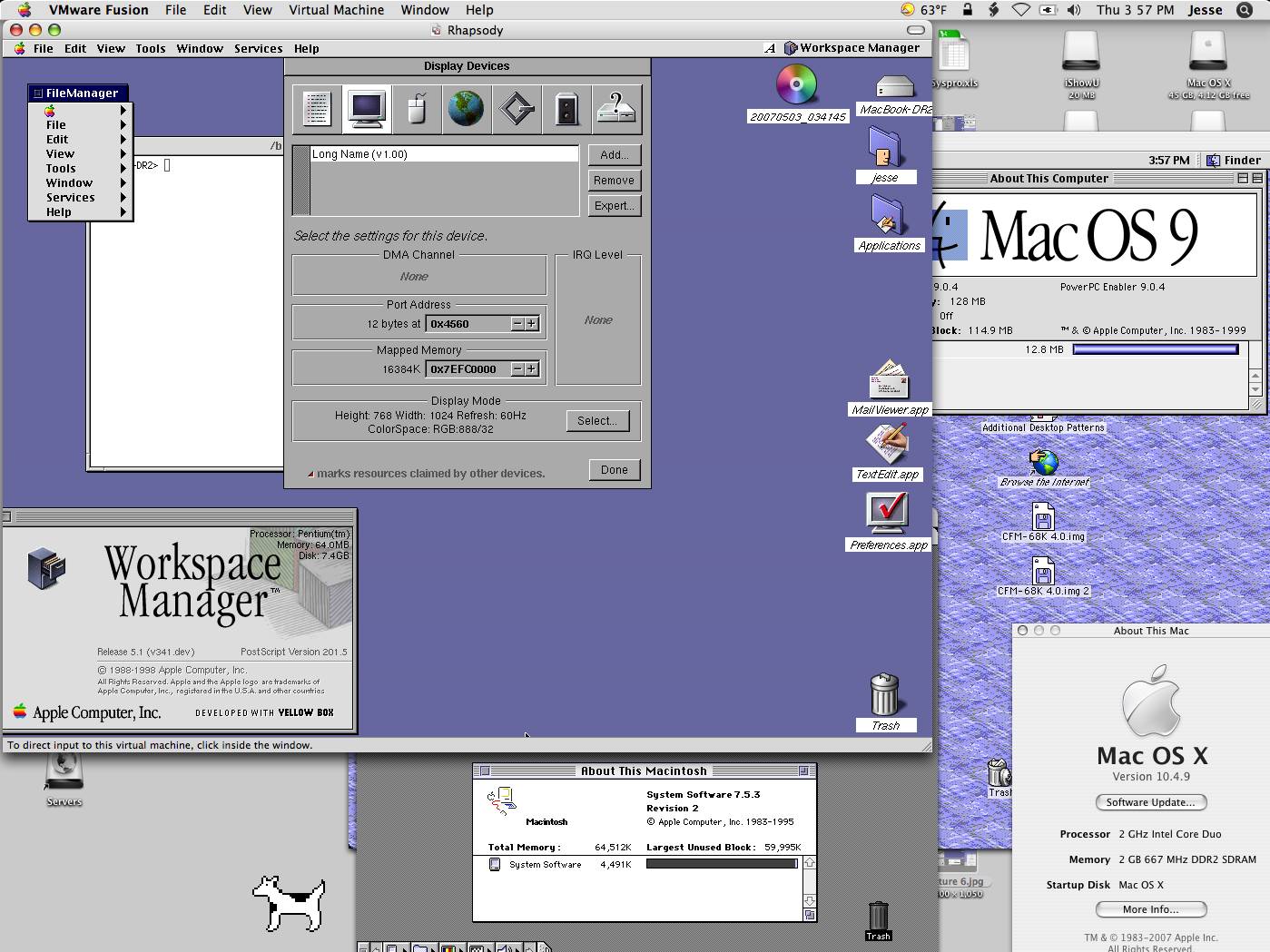Screen dimensions: 1270x952
Task: Click the Rhapsody Trash icon
Action: pyautogui.click(x=884, y=695)
